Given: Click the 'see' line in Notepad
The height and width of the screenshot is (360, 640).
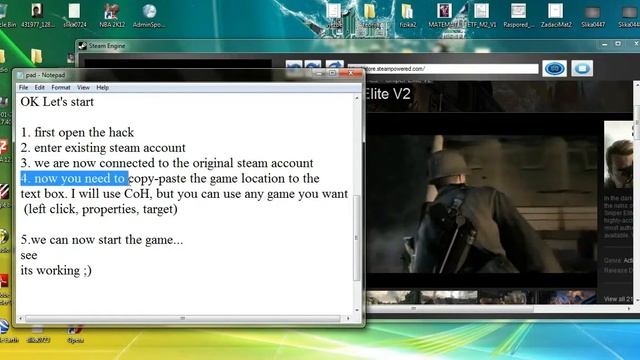Looking at the screenshot, I should point(29,255).
